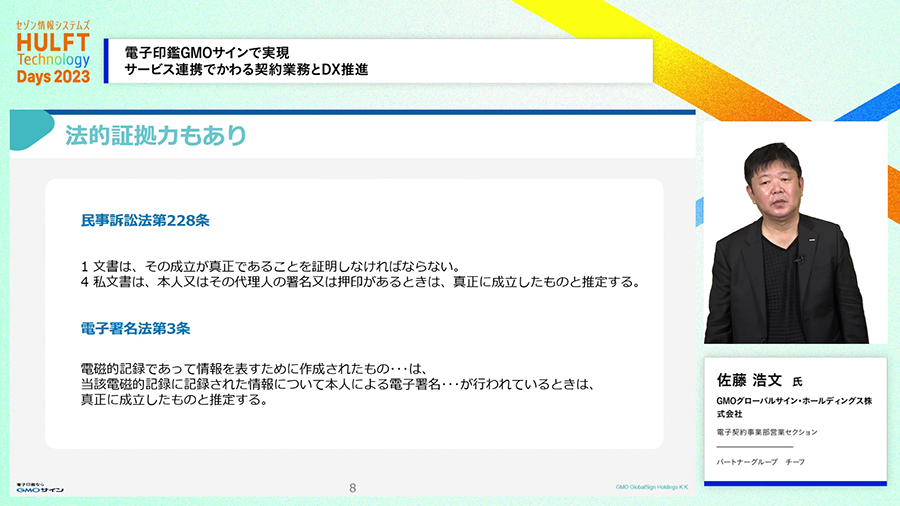Click the パートナーグループ チーフ job title
Screen dimensions: 900x506
point(761,461)
